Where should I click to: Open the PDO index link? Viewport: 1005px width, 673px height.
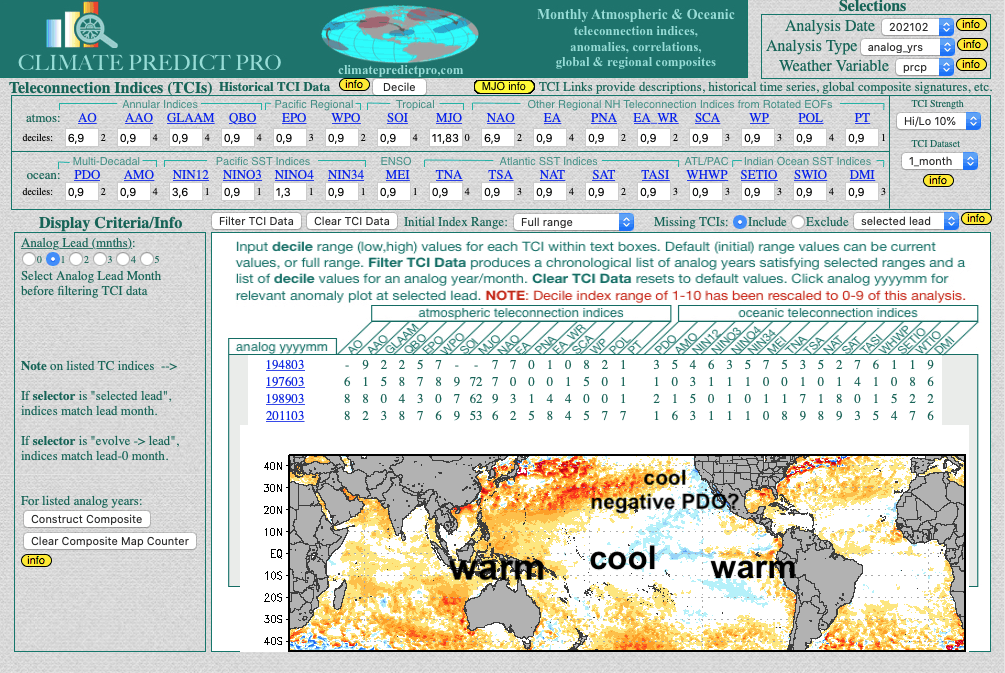(x=87, y=175)
